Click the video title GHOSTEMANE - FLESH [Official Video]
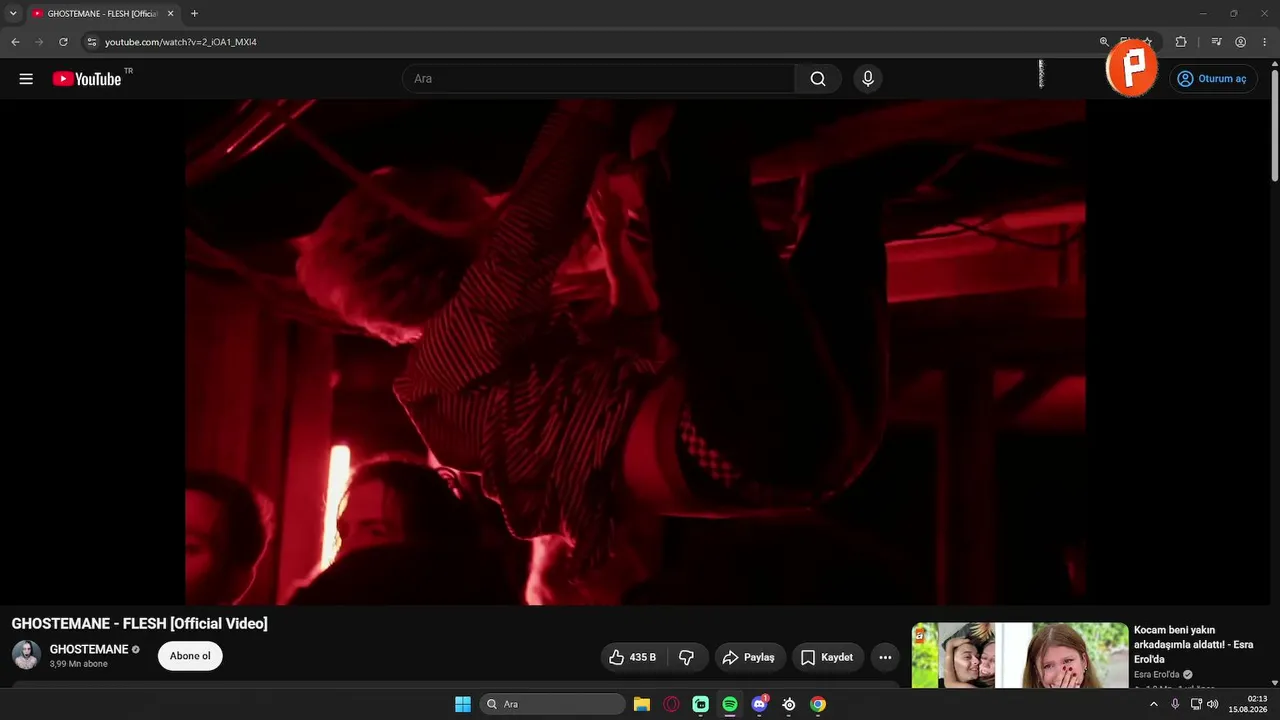 pyautogui.click(x=140, y=623)
